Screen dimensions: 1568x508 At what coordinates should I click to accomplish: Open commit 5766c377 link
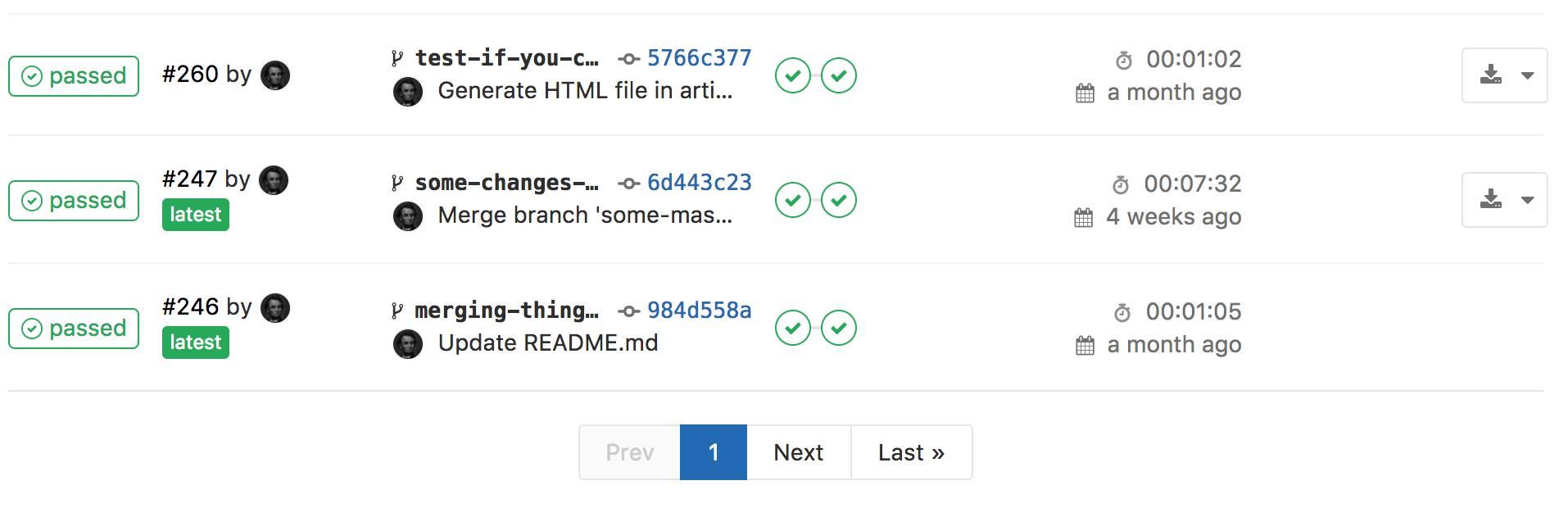pos(699,58)
